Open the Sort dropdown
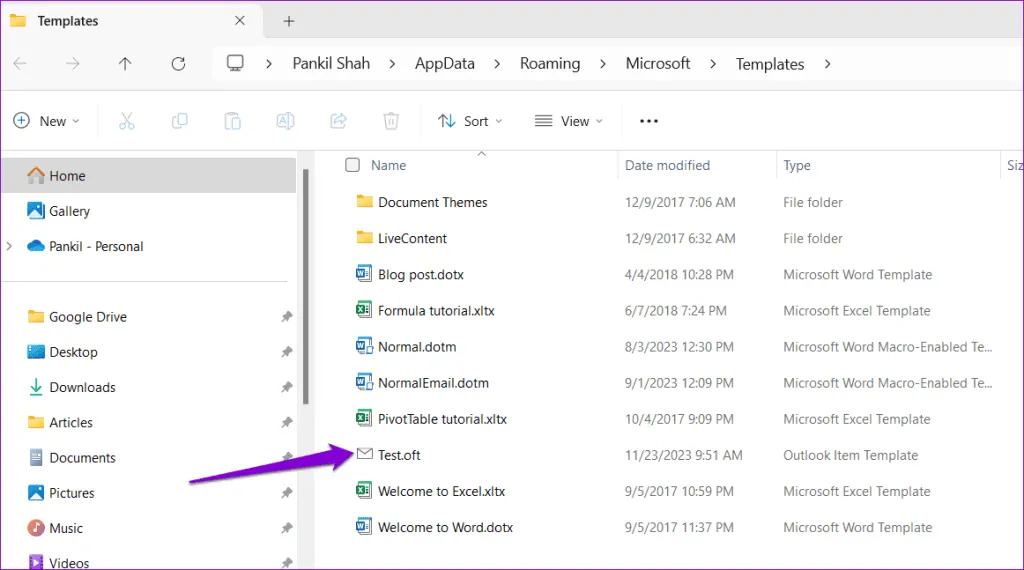Screen dimensions: 1024x570 [470, 121]
